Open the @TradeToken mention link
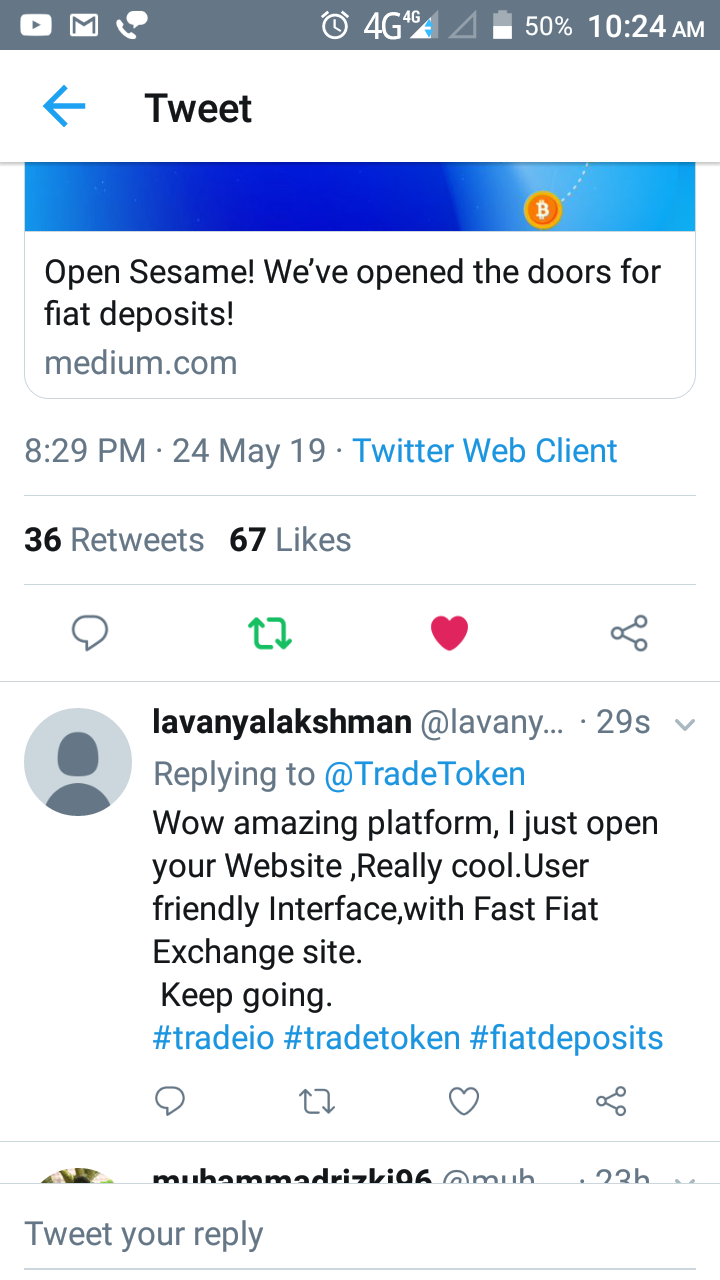720x1280 pixels. click(425, 773)
